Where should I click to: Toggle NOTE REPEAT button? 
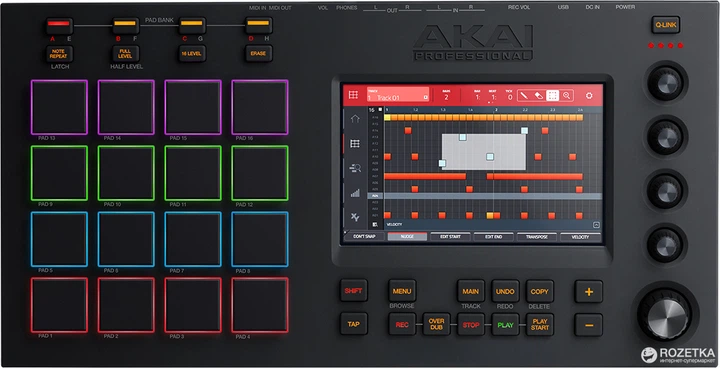click(x=59, y=54)
